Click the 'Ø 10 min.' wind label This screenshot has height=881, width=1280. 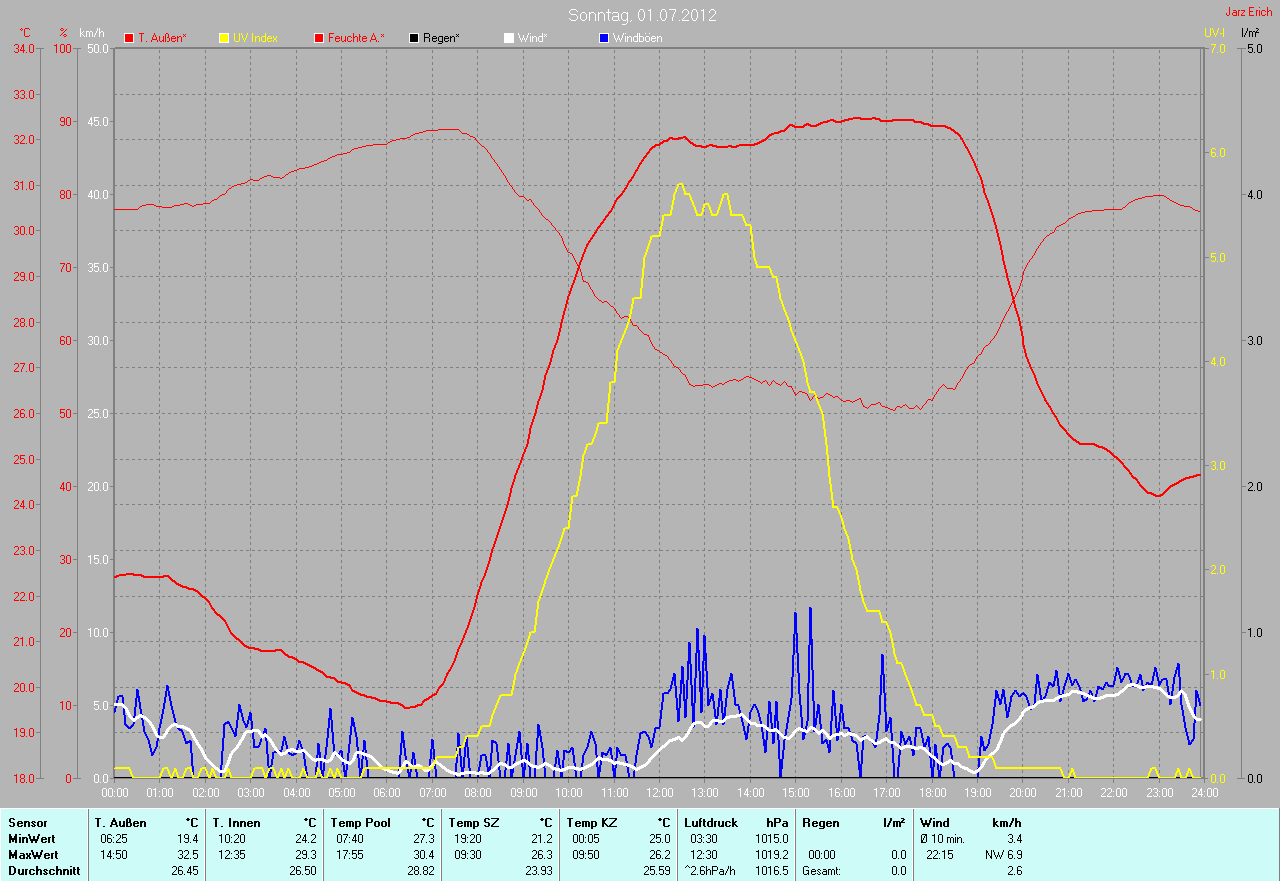(x=943, y=839)
